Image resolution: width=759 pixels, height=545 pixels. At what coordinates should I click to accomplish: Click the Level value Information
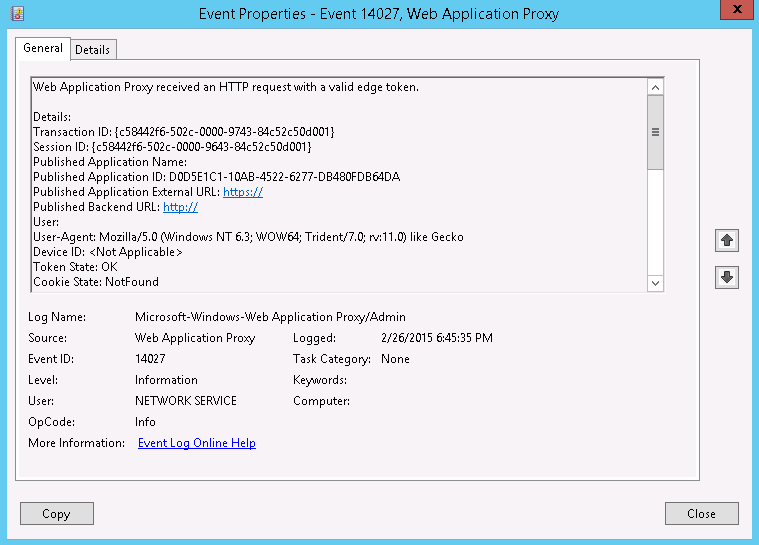click(166, 380)
